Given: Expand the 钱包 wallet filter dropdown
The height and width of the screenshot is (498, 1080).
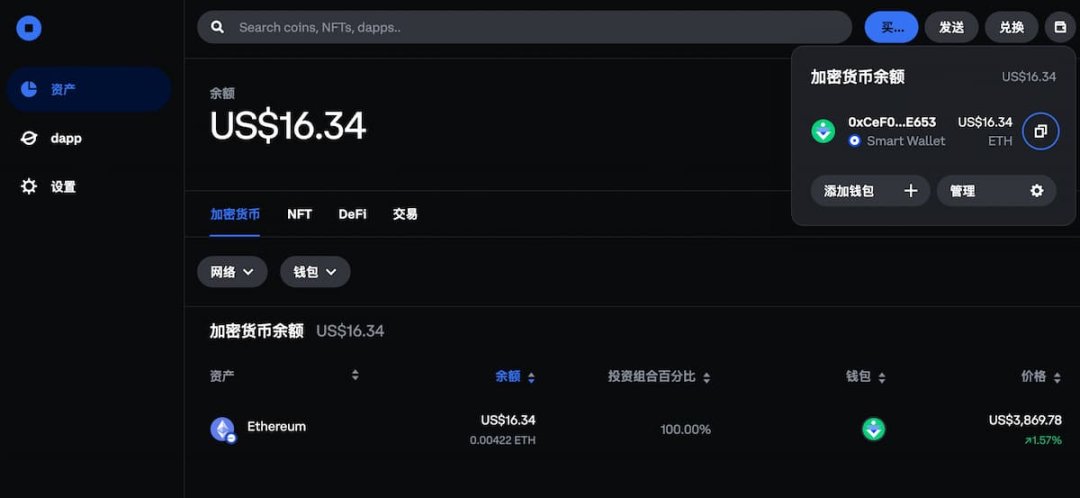Looking at the screenshot, I should tap(315, 271).
